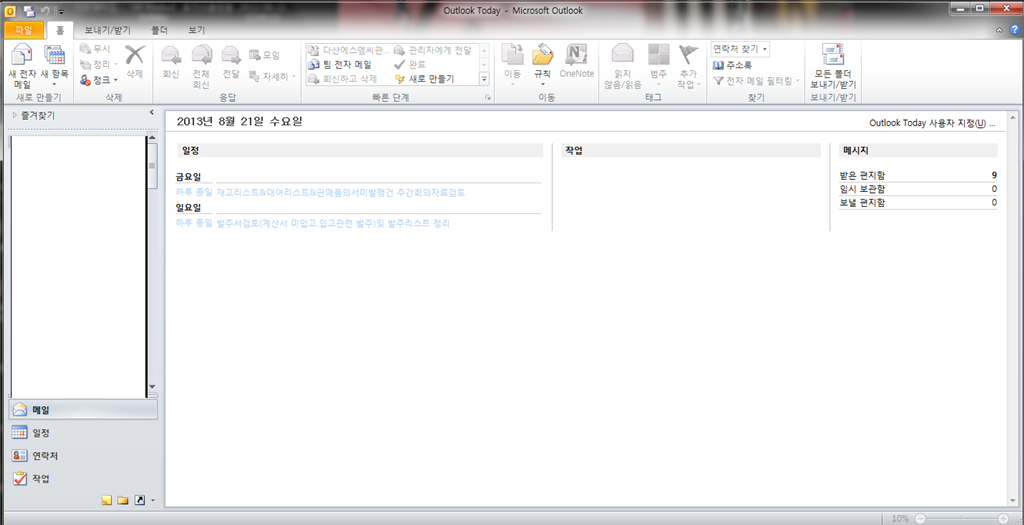1024x525 pixels.
Task: Open the 정리 clean up dropdown
Action: click(x=99, y=65)
